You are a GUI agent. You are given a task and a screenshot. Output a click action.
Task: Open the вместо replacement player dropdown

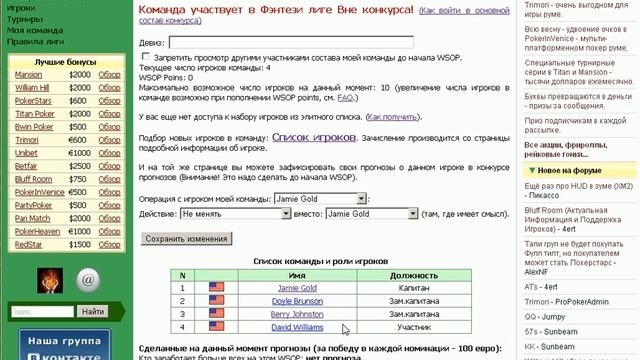pyautogui.click(x=371, y=213)
